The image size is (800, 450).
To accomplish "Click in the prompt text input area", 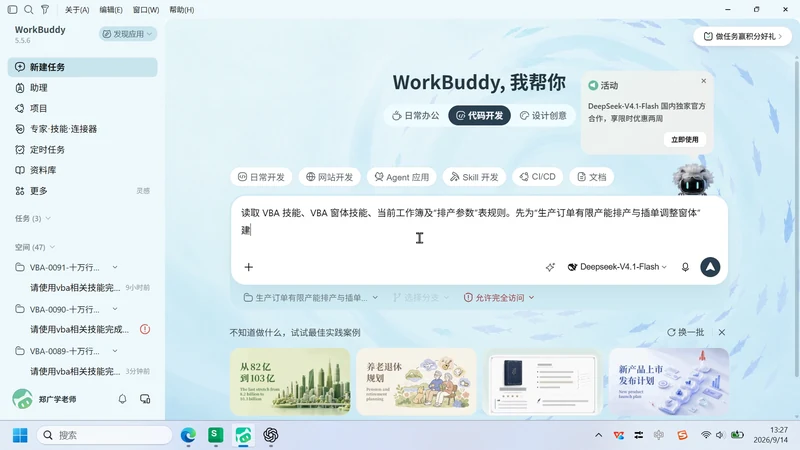I will click(x=479, y=222).
